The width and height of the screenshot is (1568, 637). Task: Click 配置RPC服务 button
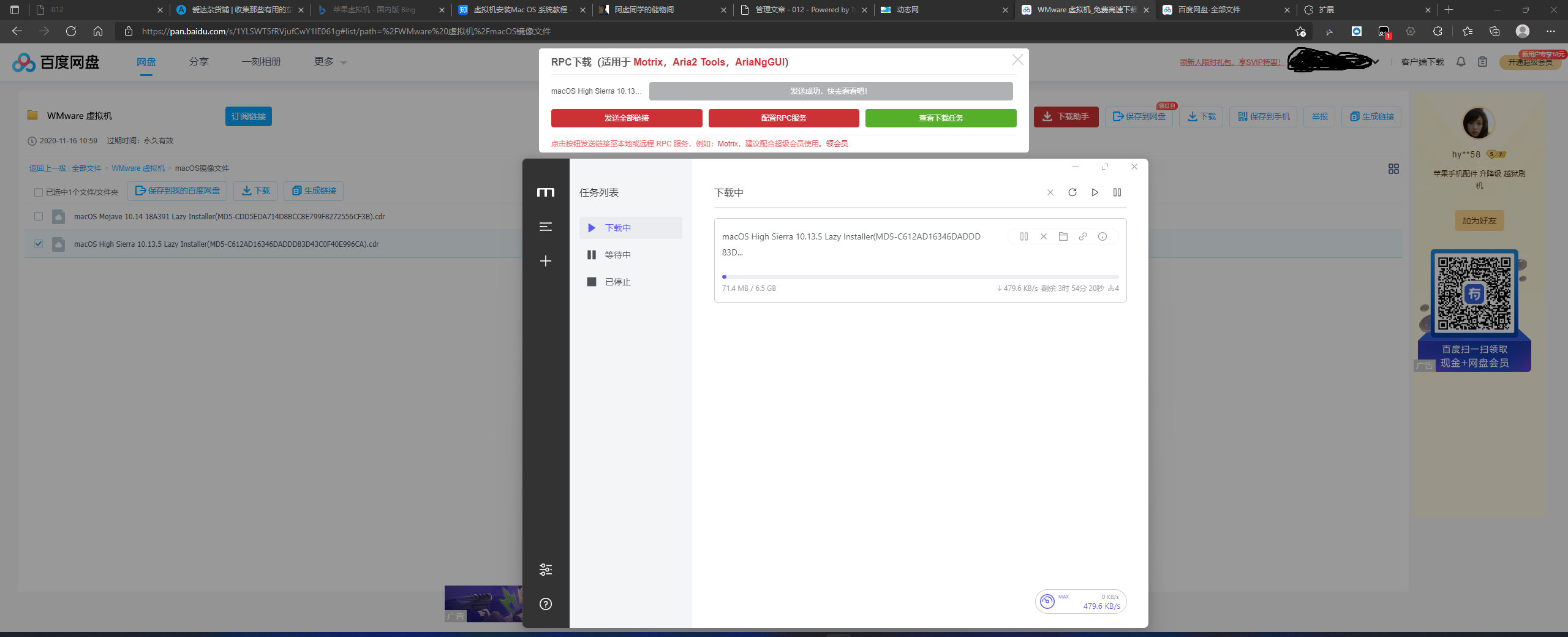[x=783, y=118]
